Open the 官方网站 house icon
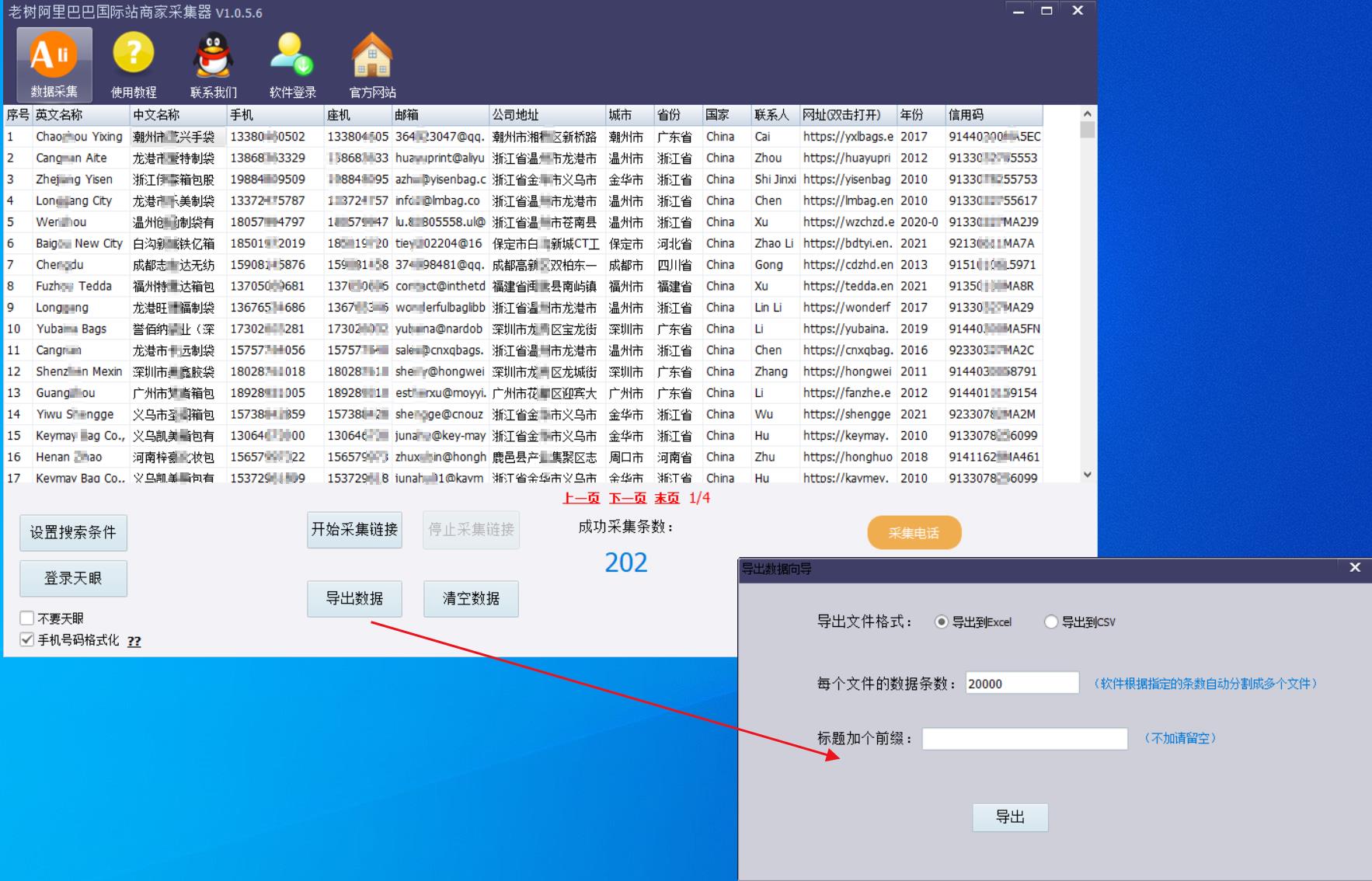The width and height of the screenshot is (1372, 881). (x=372, y=65)
